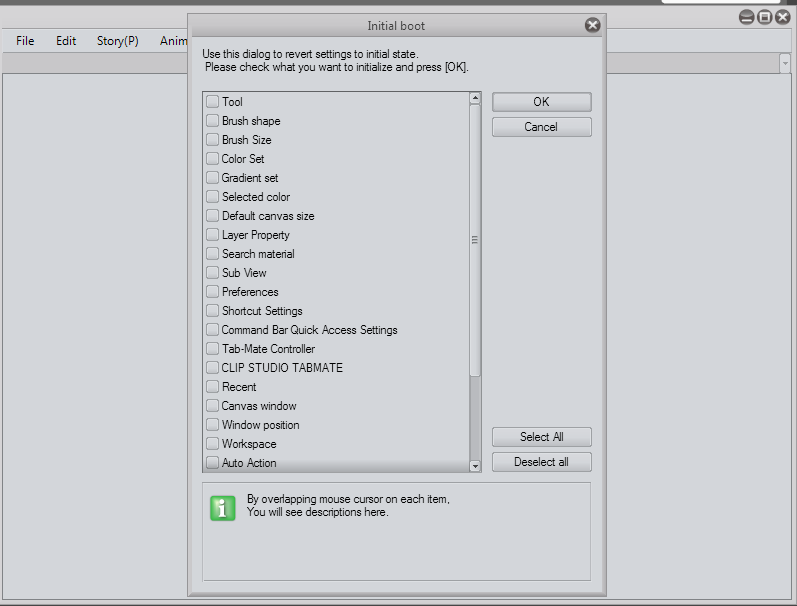This screenshot has width=797, height=606.
Task: Click the Deselect all button
Action: point(541,462)
